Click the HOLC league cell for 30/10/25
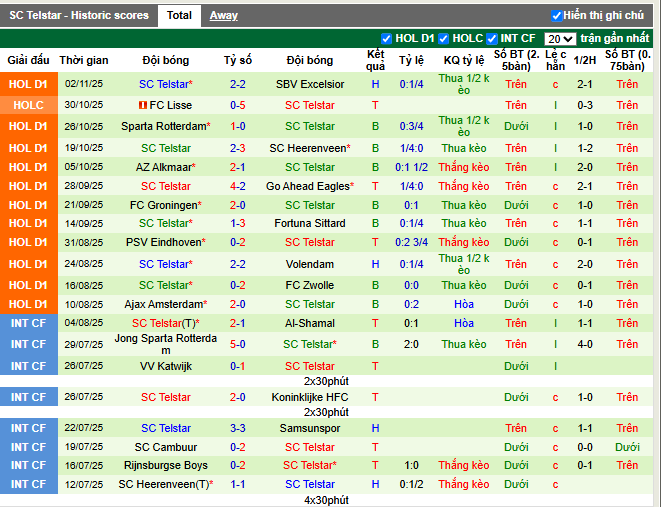The image size is (661, 507). [x=29, y=105]
